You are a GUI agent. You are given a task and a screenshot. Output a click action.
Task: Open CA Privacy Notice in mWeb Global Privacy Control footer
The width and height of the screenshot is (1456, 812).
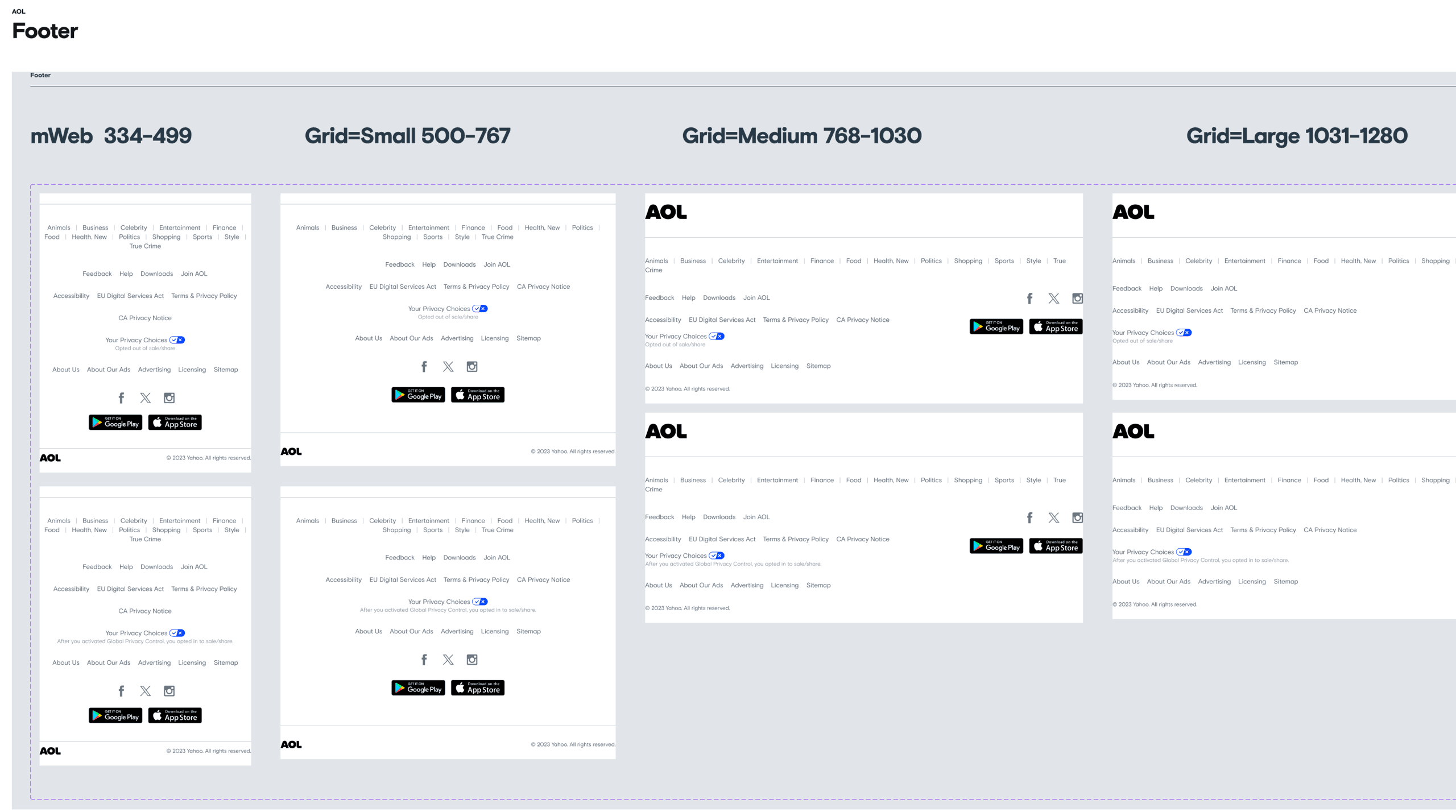pyautogui.click(x=145, y=611)
